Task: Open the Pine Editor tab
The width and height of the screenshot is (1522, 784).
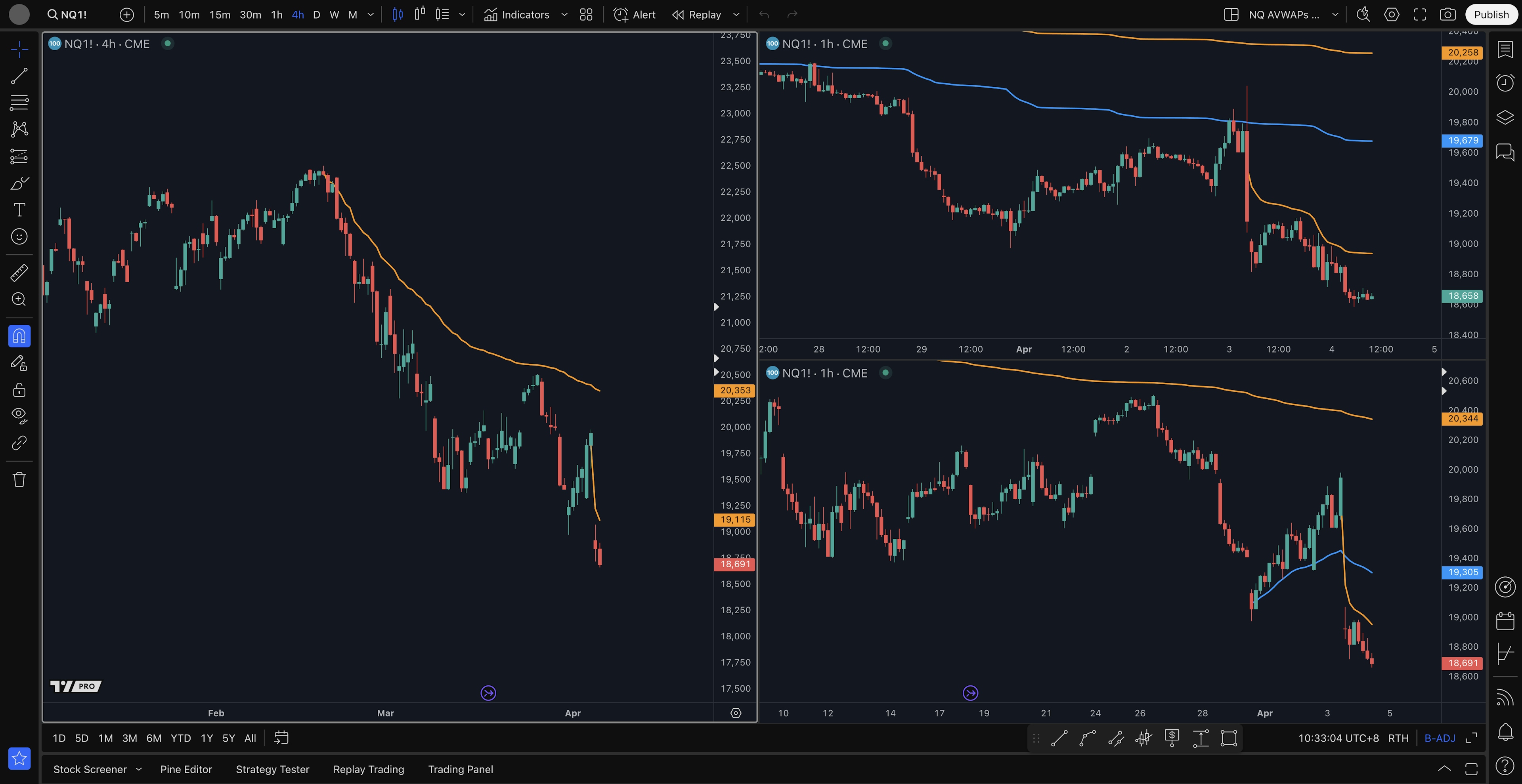Action: point(185,769)
